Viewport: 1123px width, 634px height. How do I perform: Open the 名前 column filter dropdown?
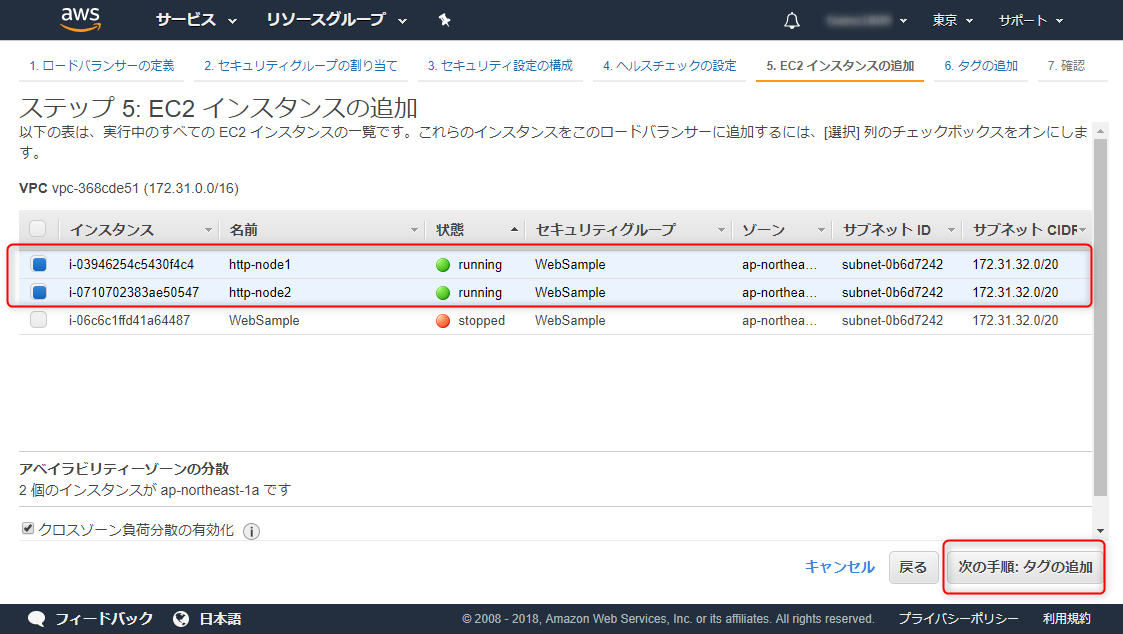coord(415,228)
